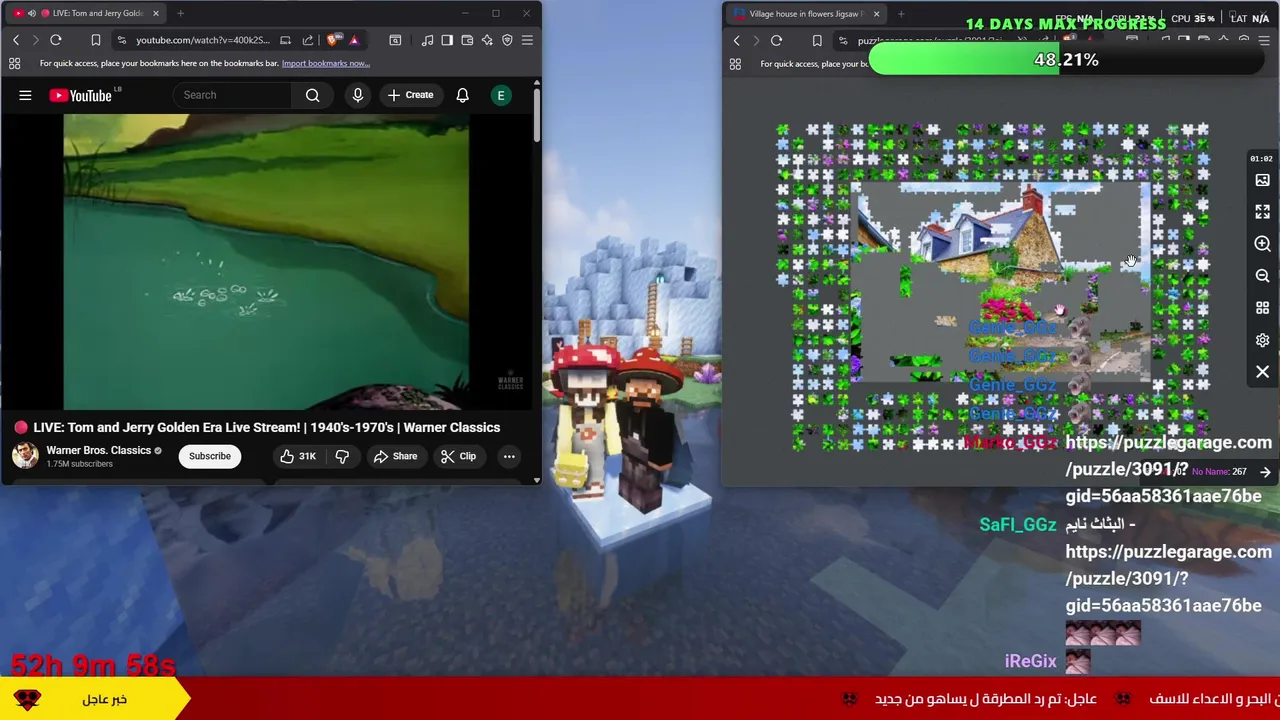Click the Create button on YouTube
Screen dimensions: 1280x720
410,95
